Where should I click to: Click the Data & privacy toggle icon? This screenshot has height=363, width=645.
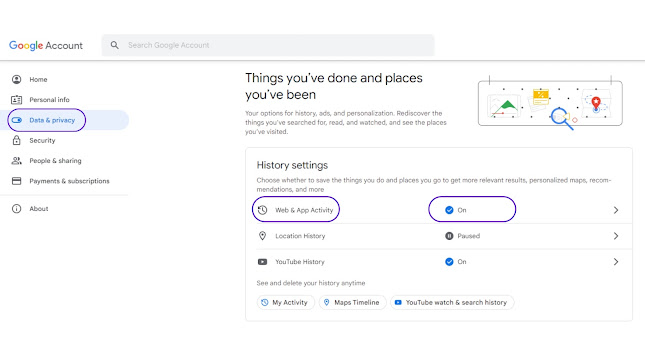(16, 120)
